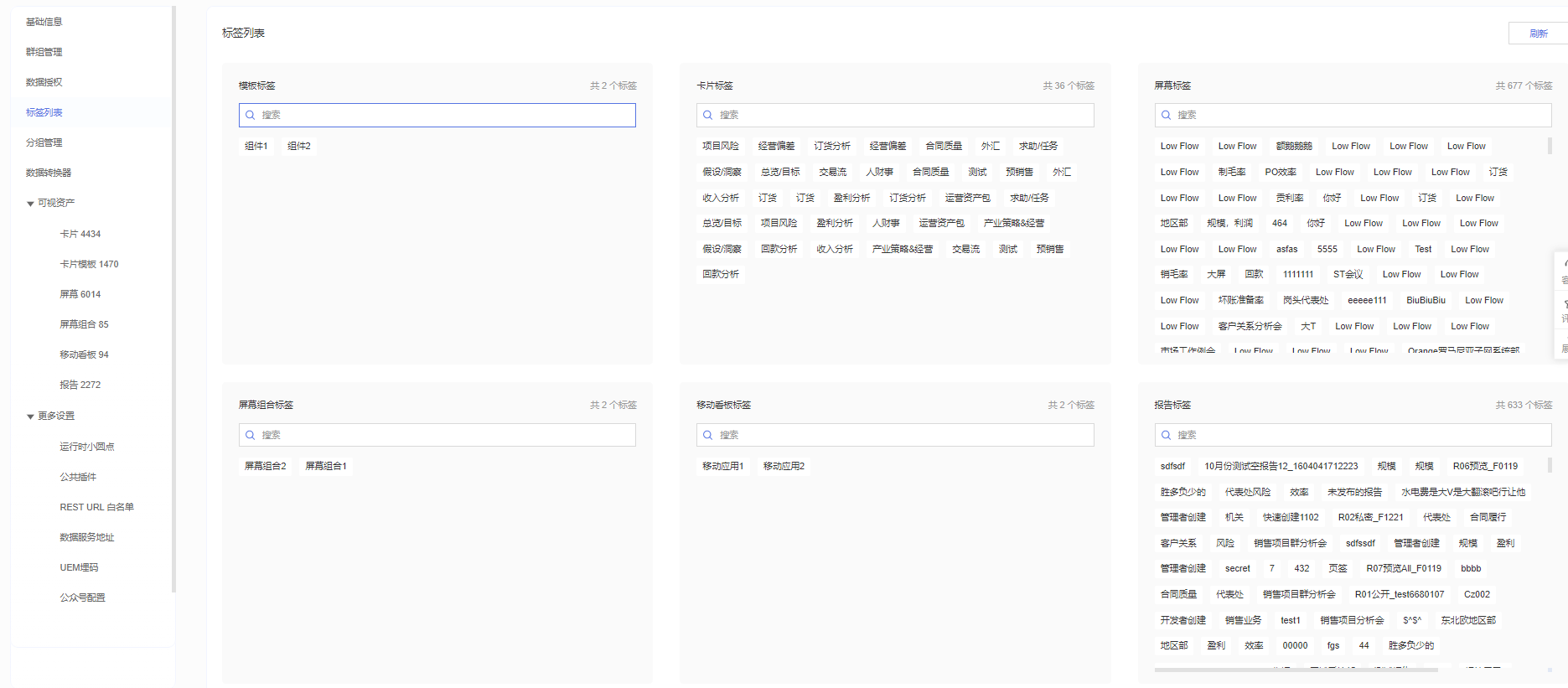Click the secret report tag
Screen dimensions: 1568x688
coord(1238,568)
